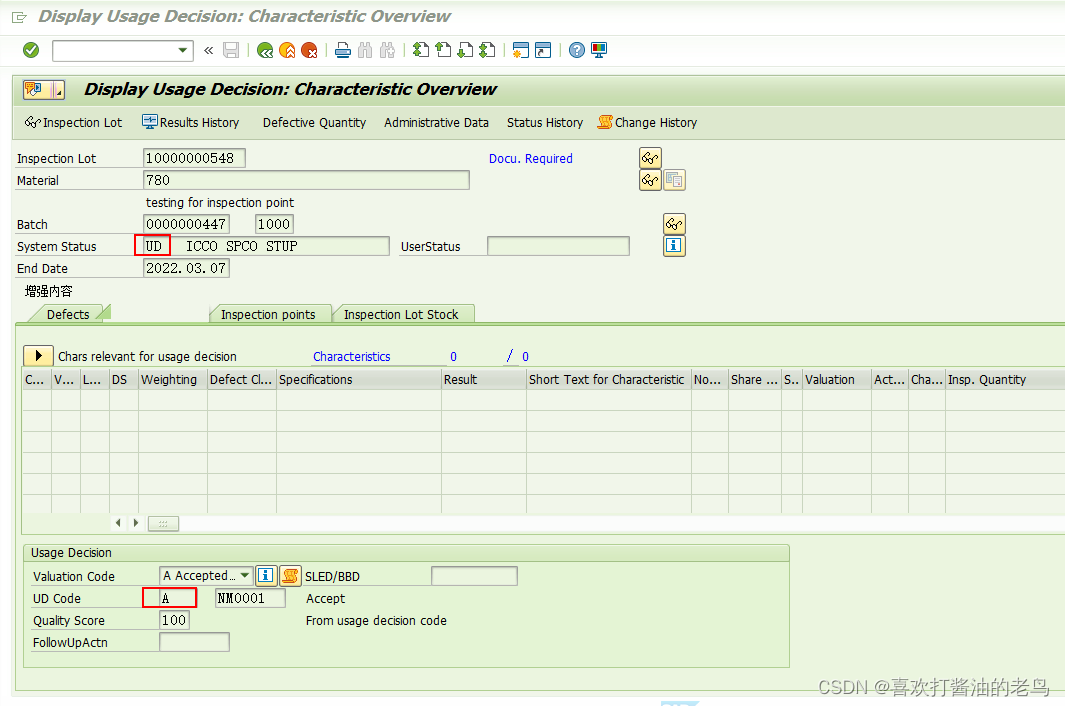The image size is (1065, 706).
Task: Open Change History
Action: pos(647,123)
